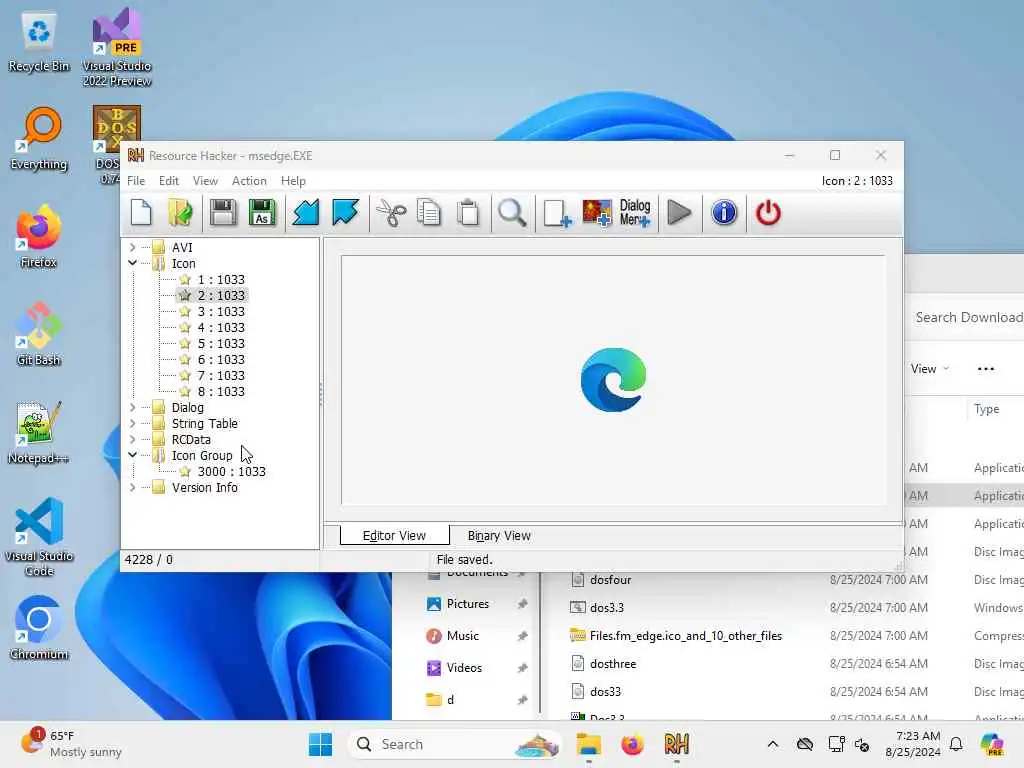
Task: Open a file with the folder icon
Action: tap(180, 213)
